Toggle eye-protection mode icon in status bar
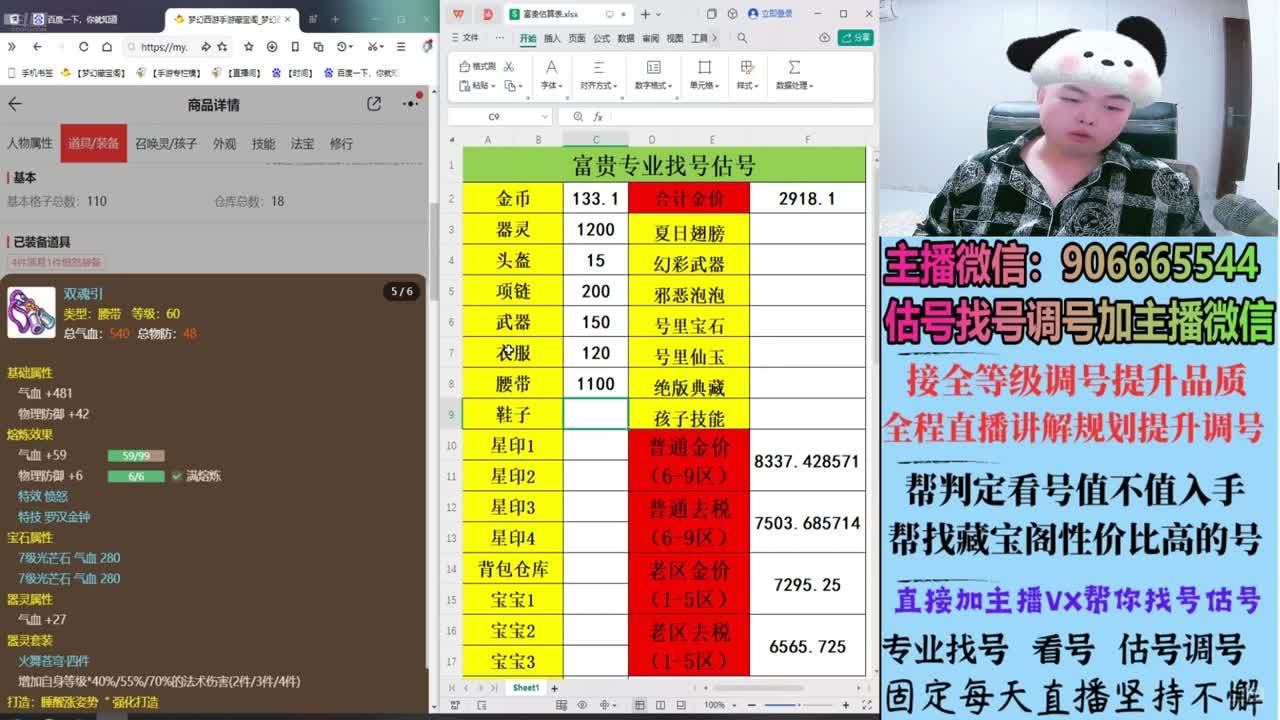 (x=583, y=705)
